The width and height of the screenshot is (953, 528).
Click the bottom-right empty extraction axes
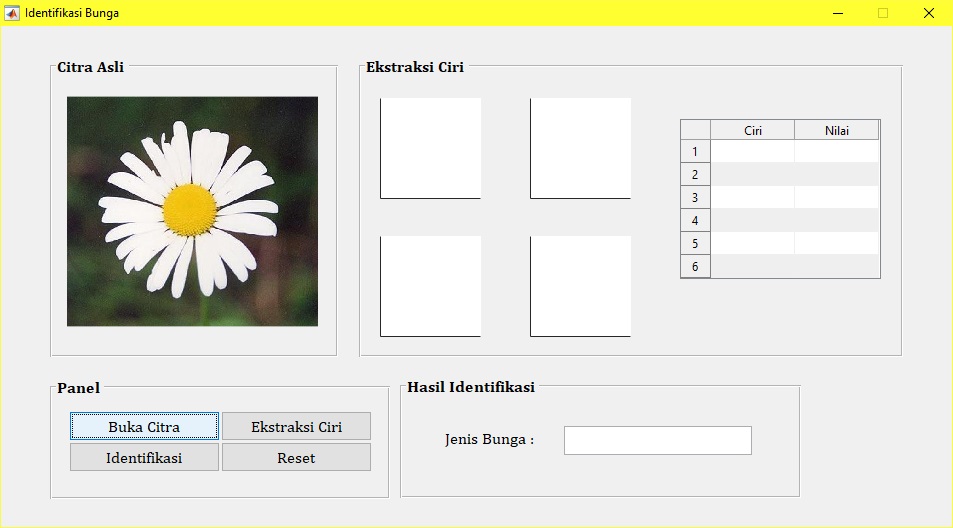pyautogui.click(x=581, y=286)
